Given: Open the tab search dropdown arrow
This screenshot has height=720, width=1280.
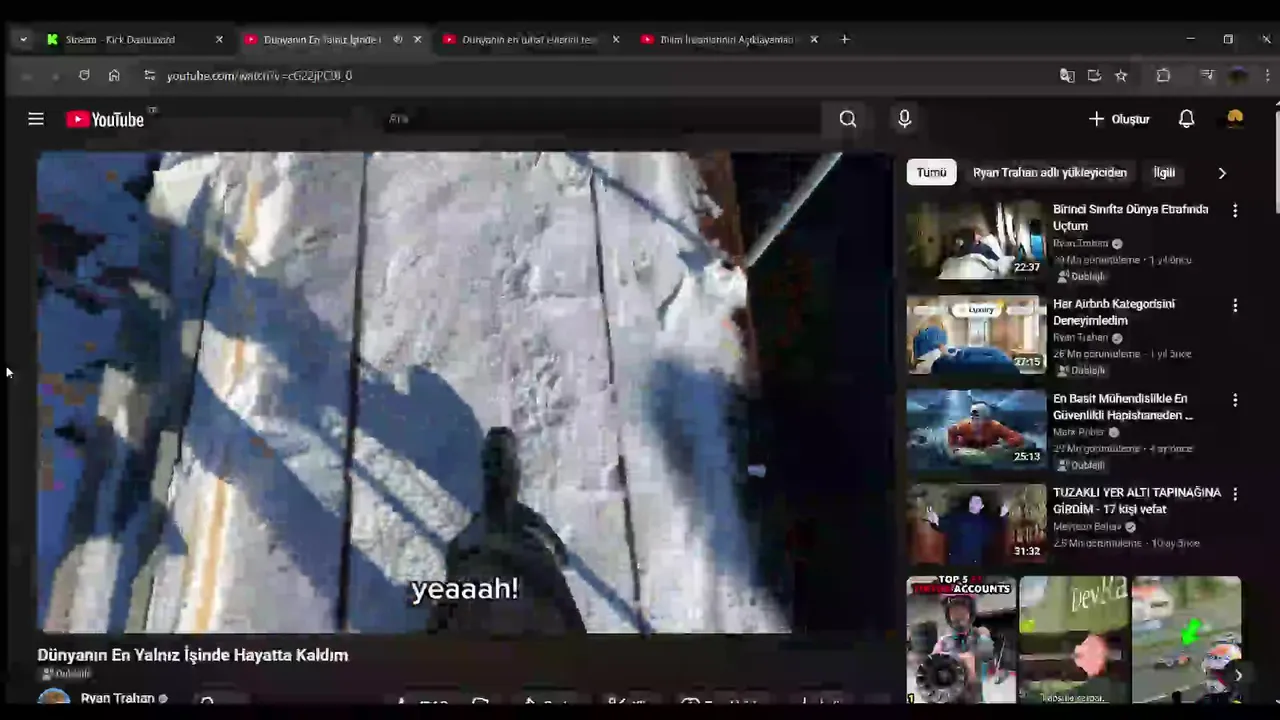Looking at the screenshot, I should 23,40.
